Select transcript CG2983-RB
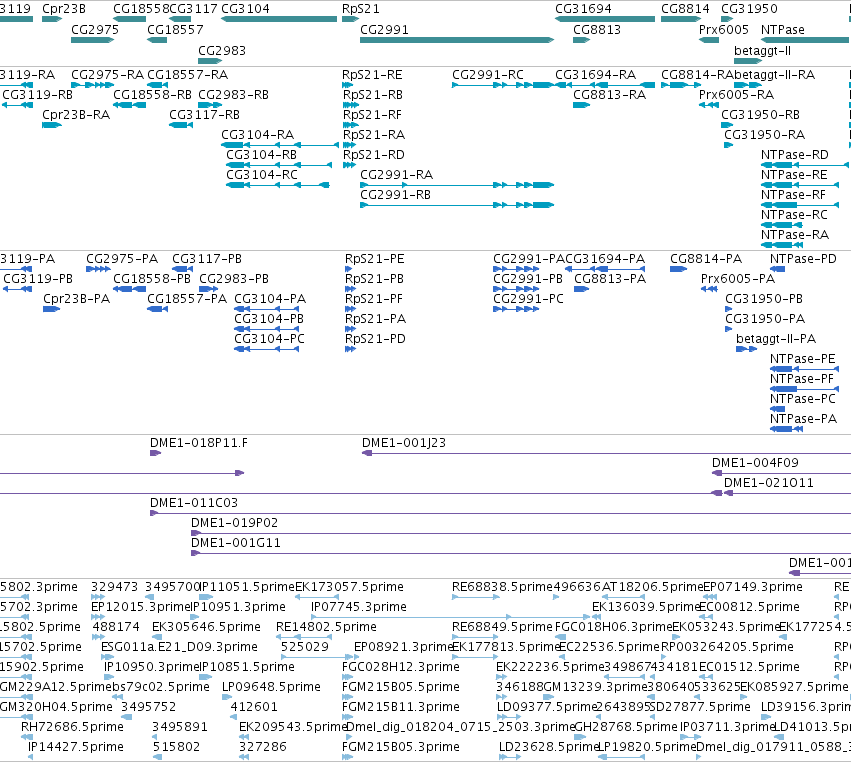This screenshot has width=851, height=762. (x=210, y=105)
